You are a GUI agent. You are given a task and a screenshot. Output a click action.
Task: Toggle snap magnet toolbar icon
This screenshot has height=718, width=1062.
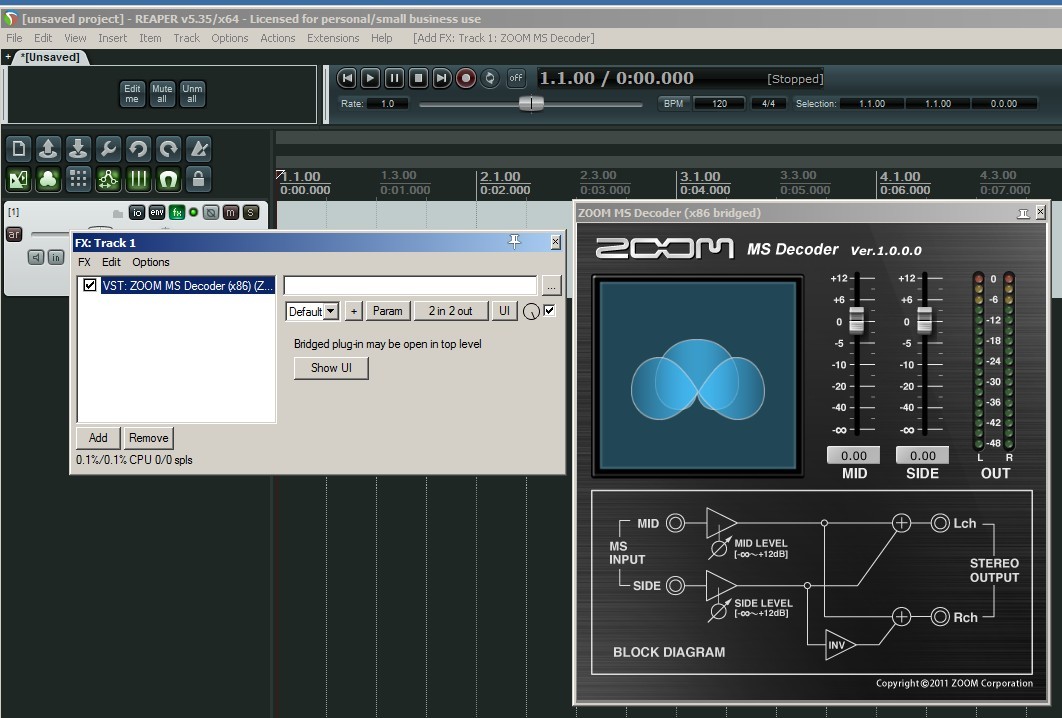tap(168, 180)
